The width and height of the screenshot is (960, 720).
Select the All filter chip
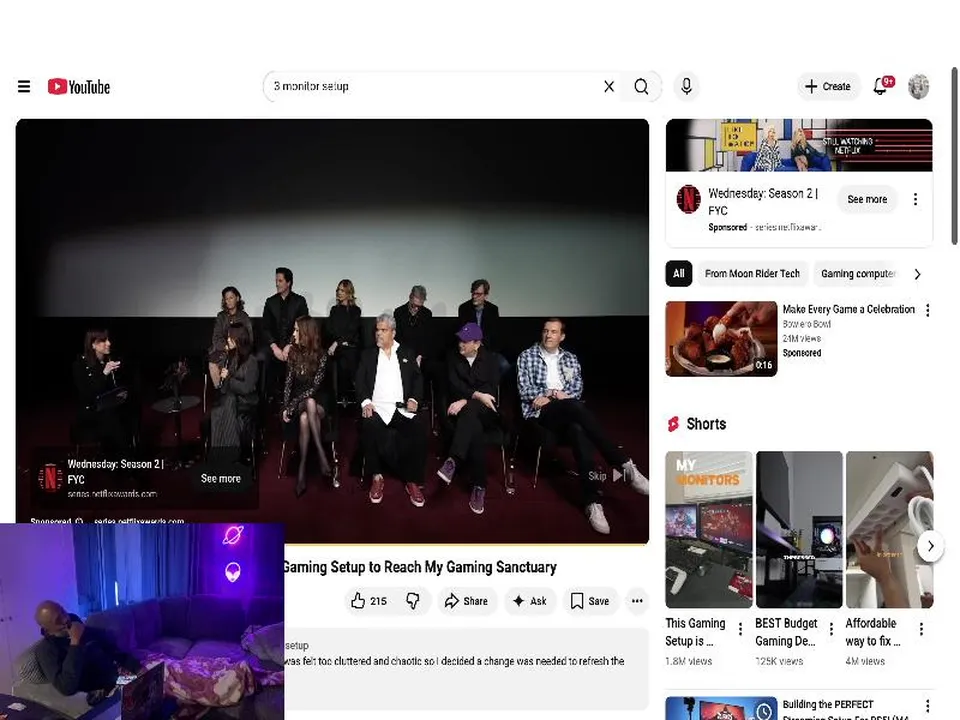(678, 274)
